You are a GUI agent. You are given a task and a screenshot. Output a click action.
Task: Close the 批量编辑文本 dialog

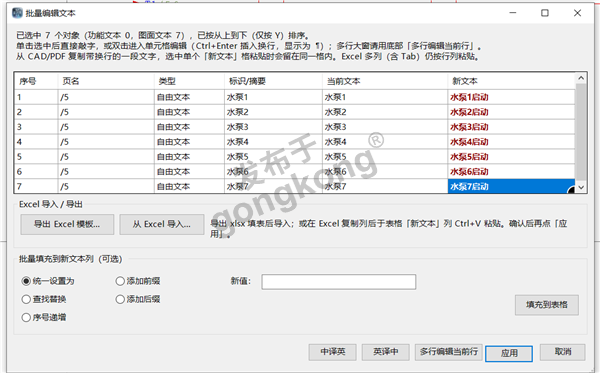pyautogui.click(x=577, y=13)
